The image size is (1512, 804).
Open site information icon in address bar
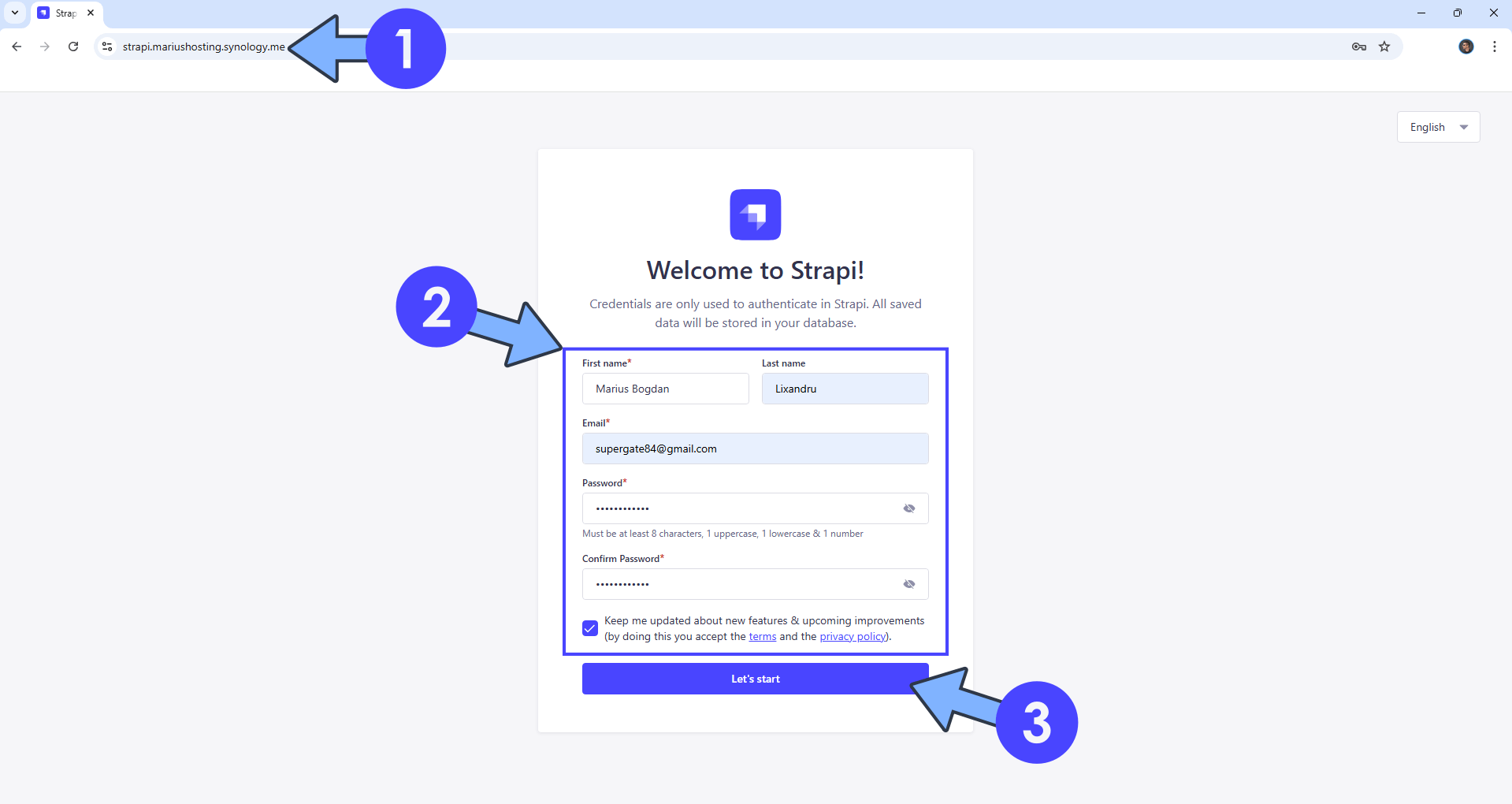(107, 47)
